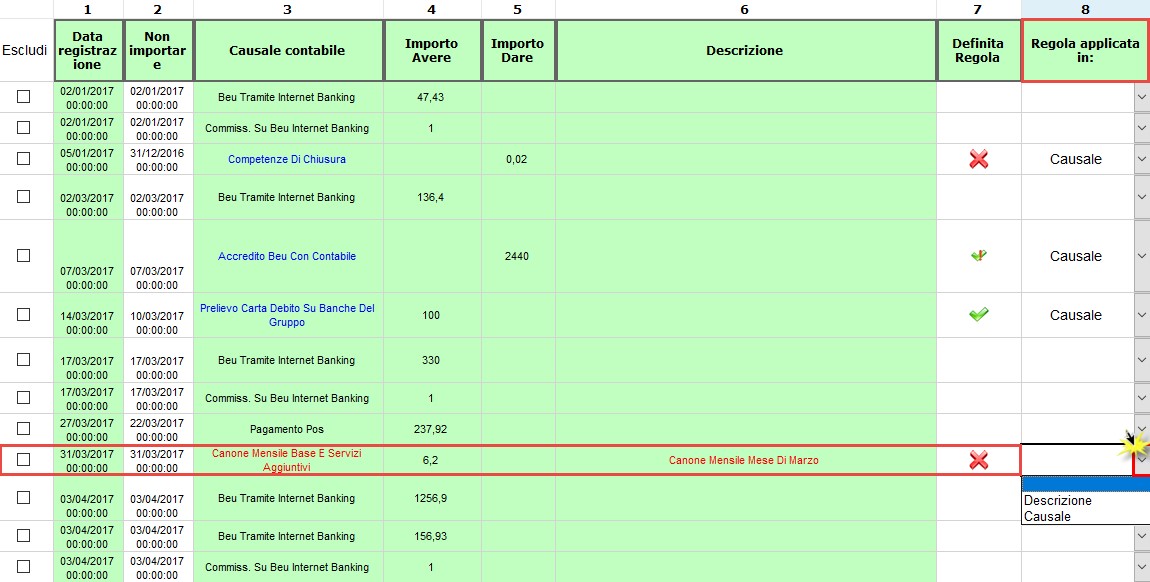
Task: Click the 0,02 Importo Dare value
Action: coord(517,159)
